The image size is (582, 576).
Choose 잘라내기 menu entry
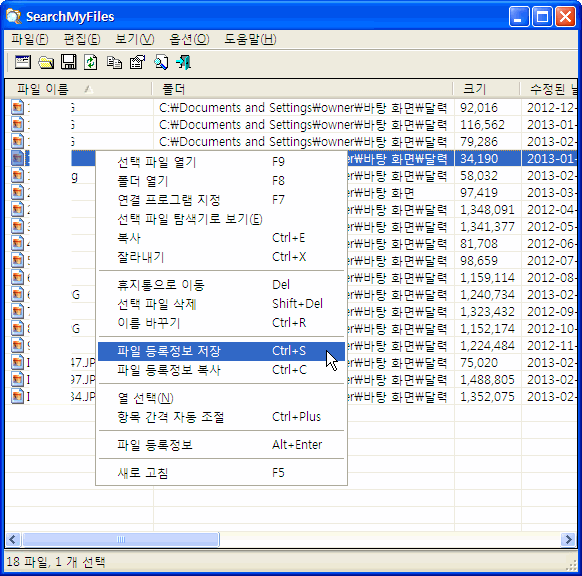coord(222,257)
